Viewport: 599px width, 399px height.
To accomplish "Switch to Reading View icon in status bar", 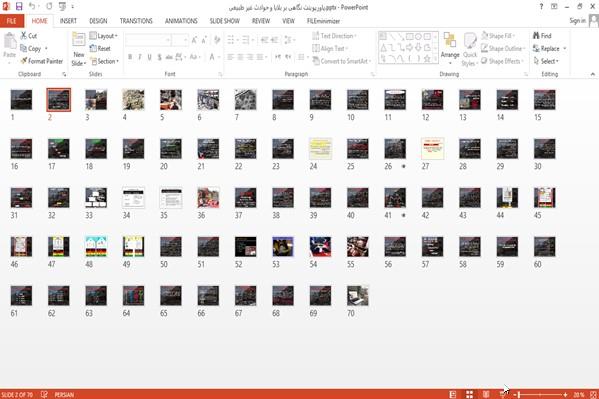I will pos(486,394).
